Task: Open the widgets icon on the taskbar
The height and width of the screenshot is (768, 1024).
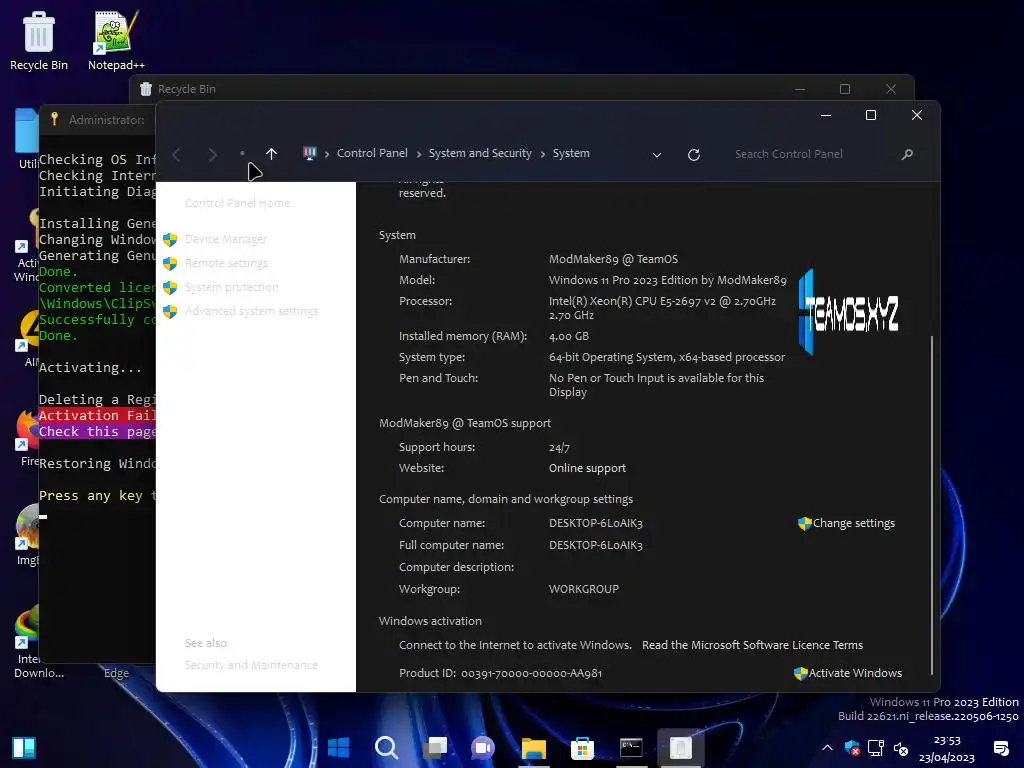Action: (24, 748)
